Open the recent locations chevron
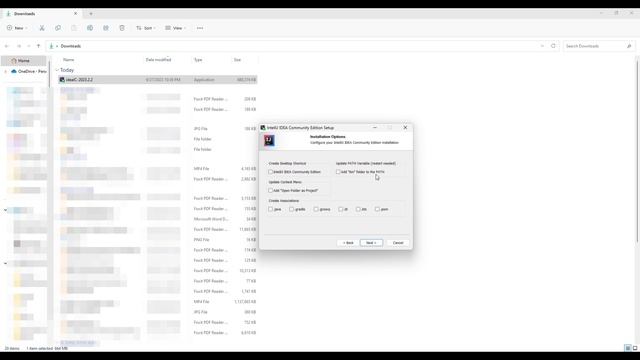The height and width of the screenshot is (360, 640). click(x=29, y=46)
